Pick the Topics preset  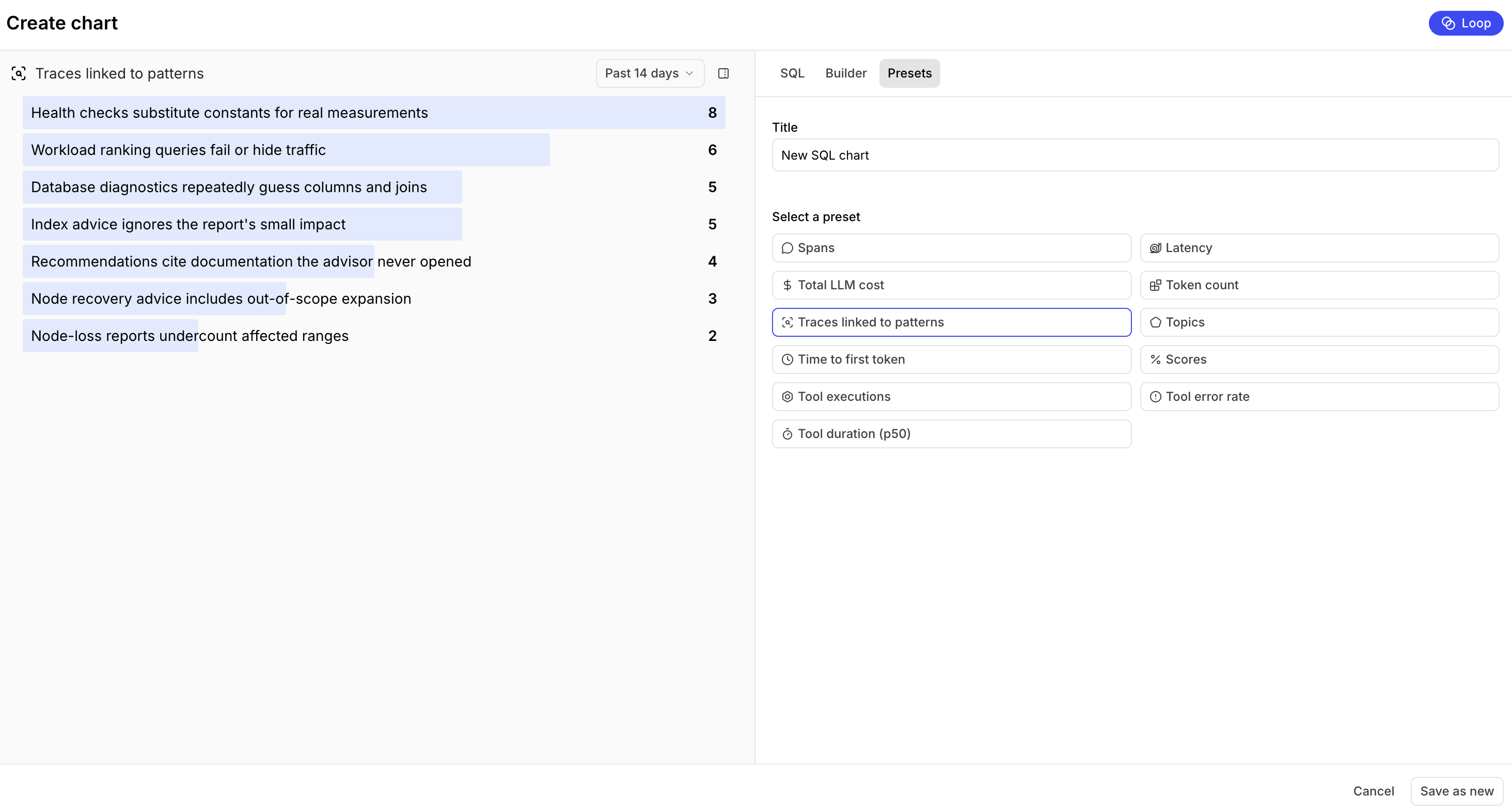[1319, 322]
